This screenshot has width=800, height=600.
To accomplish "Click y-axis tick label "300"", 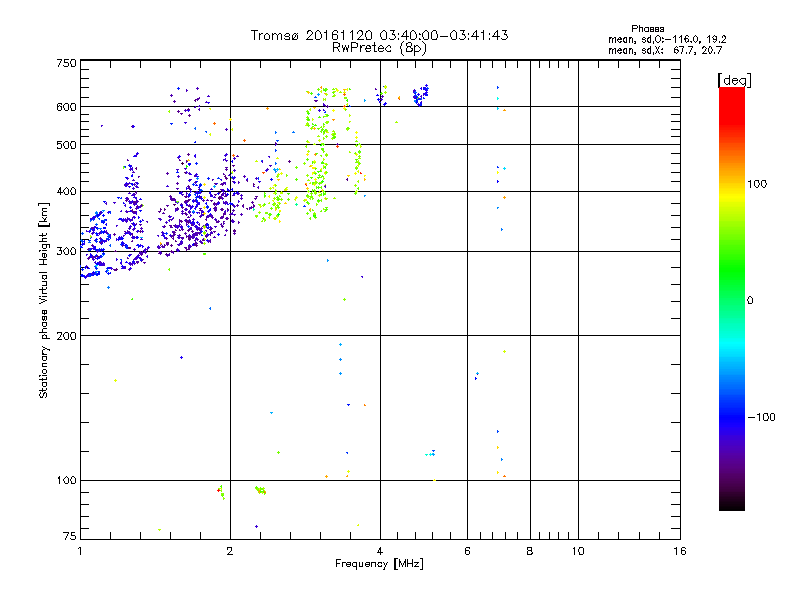I will (66, 252).
